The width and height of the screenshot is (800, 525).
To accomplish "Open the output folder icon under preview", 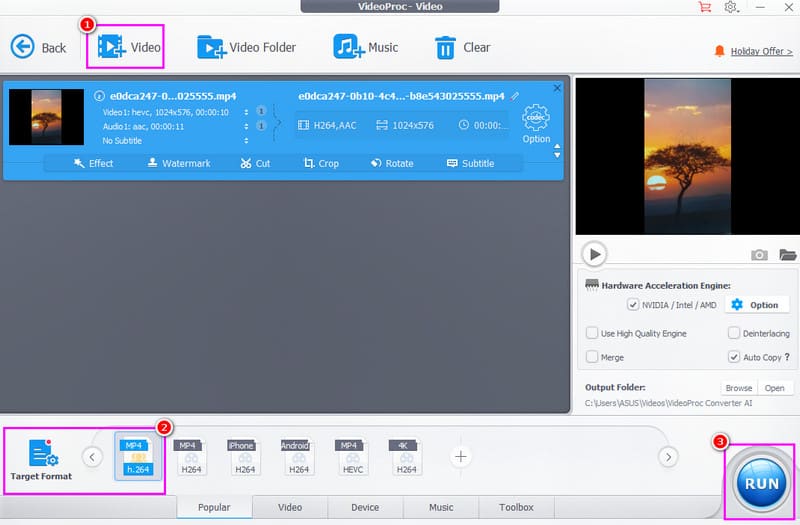I will [x=787, y=255].
